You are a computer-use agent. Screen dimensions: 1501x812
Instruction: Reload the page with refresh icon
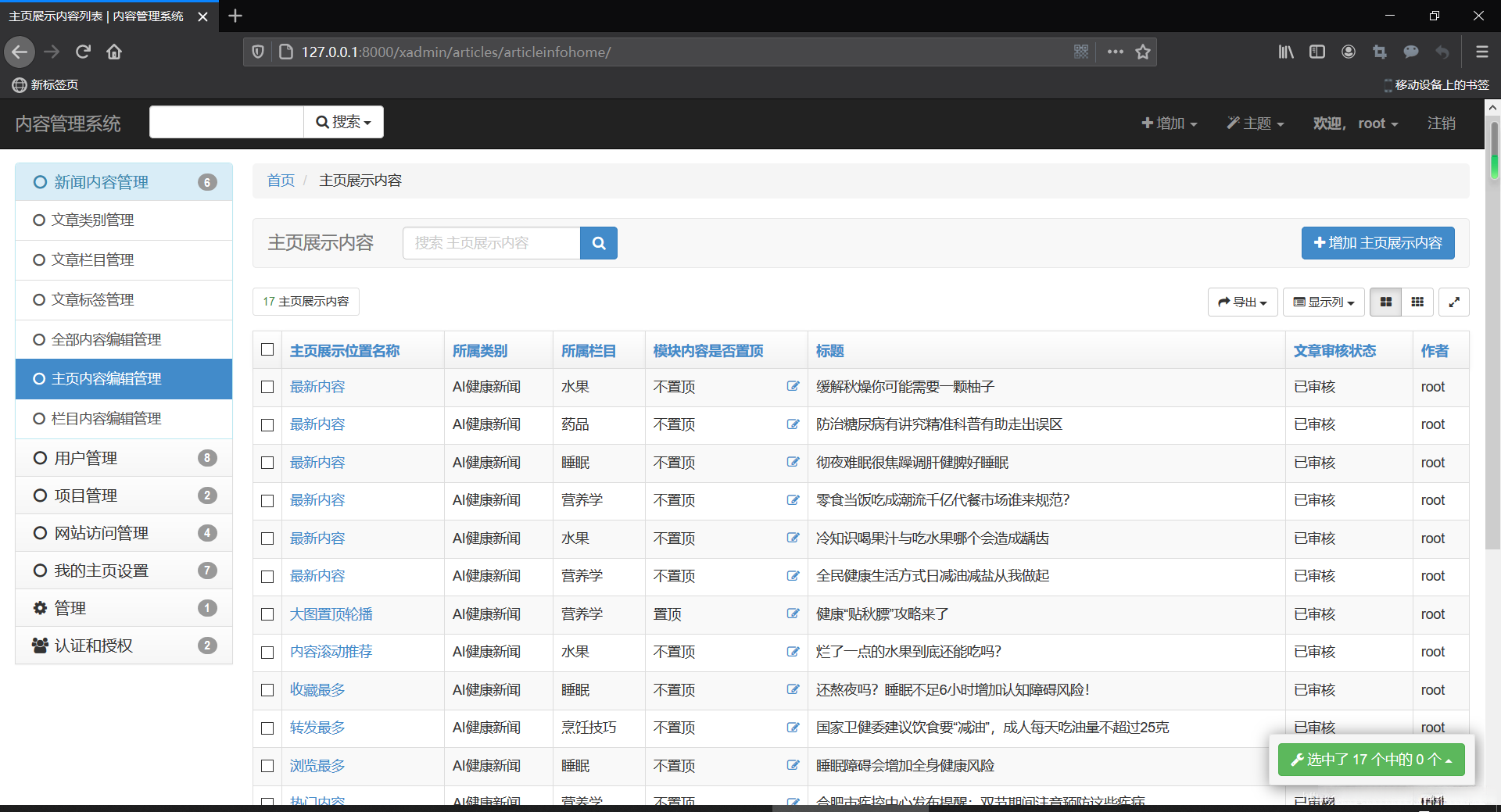(x=83, y=52)
